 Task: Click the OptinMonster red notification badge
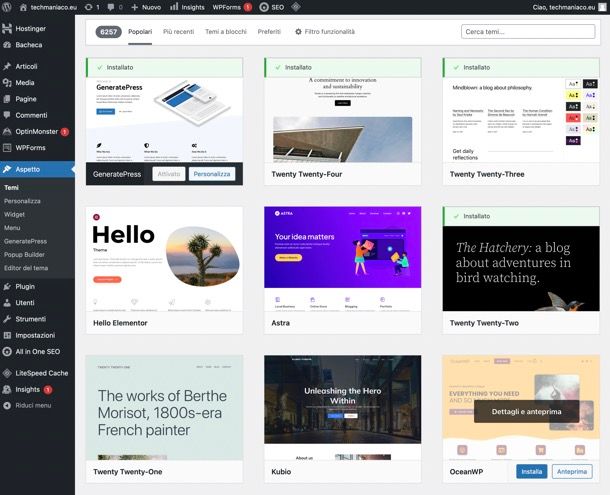click(65, 132)
